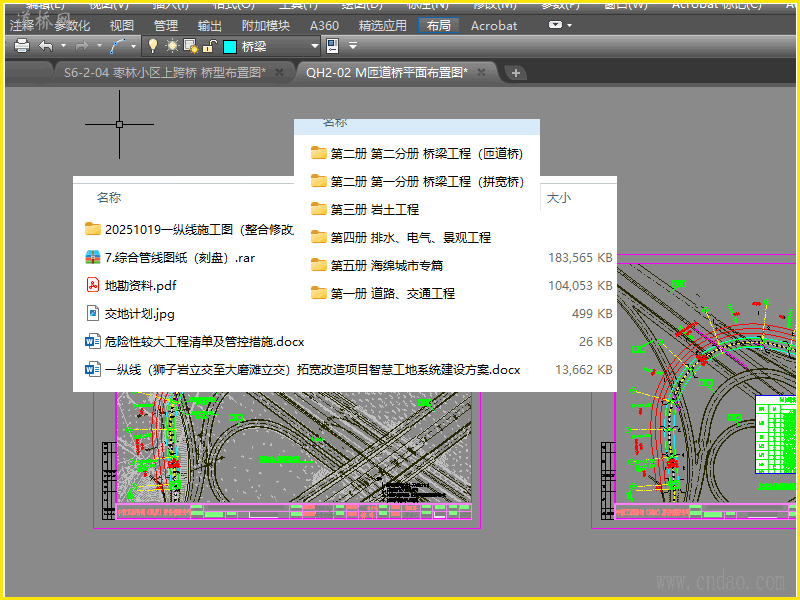Toggle the layer lock padlock
Screen dimensions: 800x600
(x=208, y=46)
